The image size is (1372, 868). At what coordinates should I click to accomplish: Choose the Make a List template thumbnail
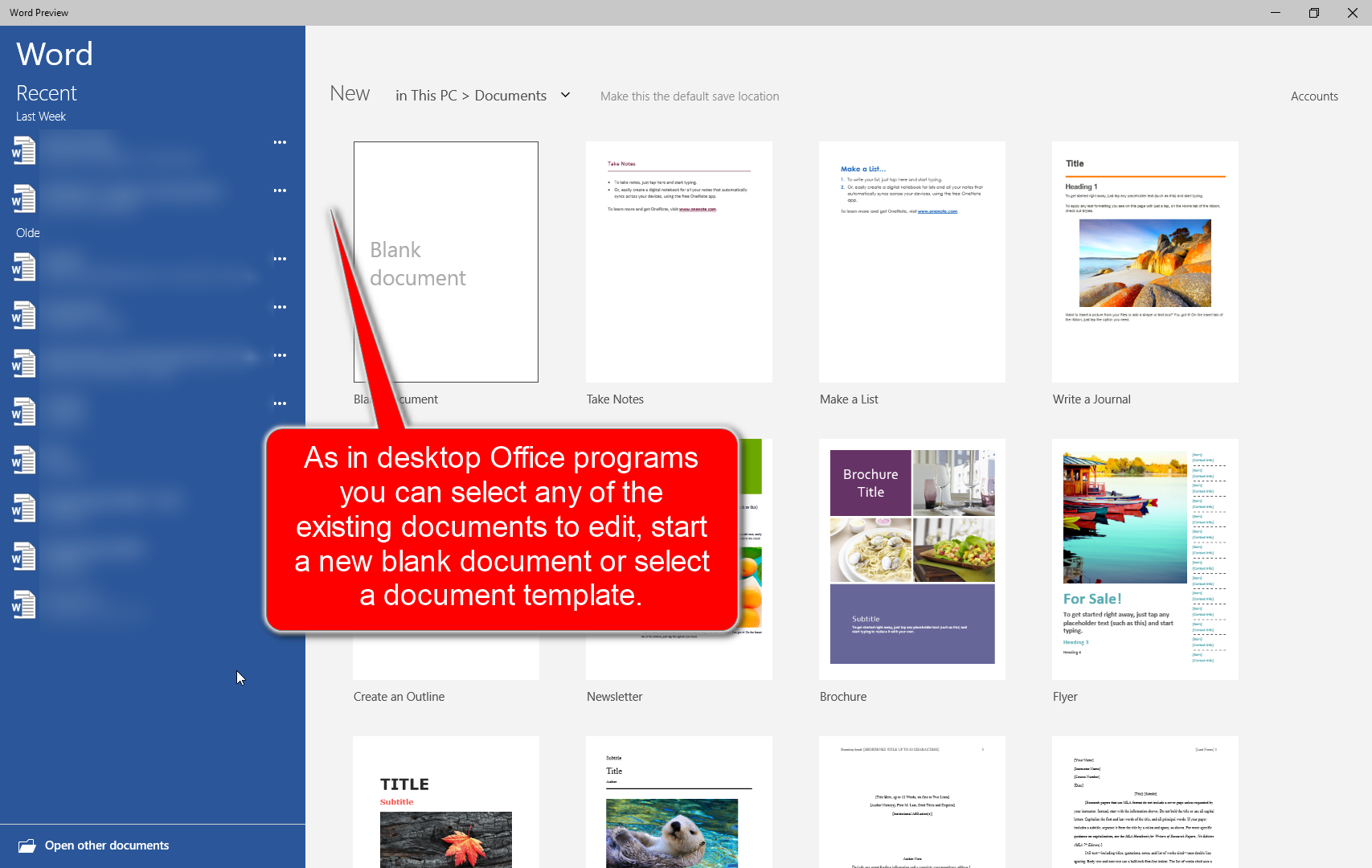click(x=912, y=262)
